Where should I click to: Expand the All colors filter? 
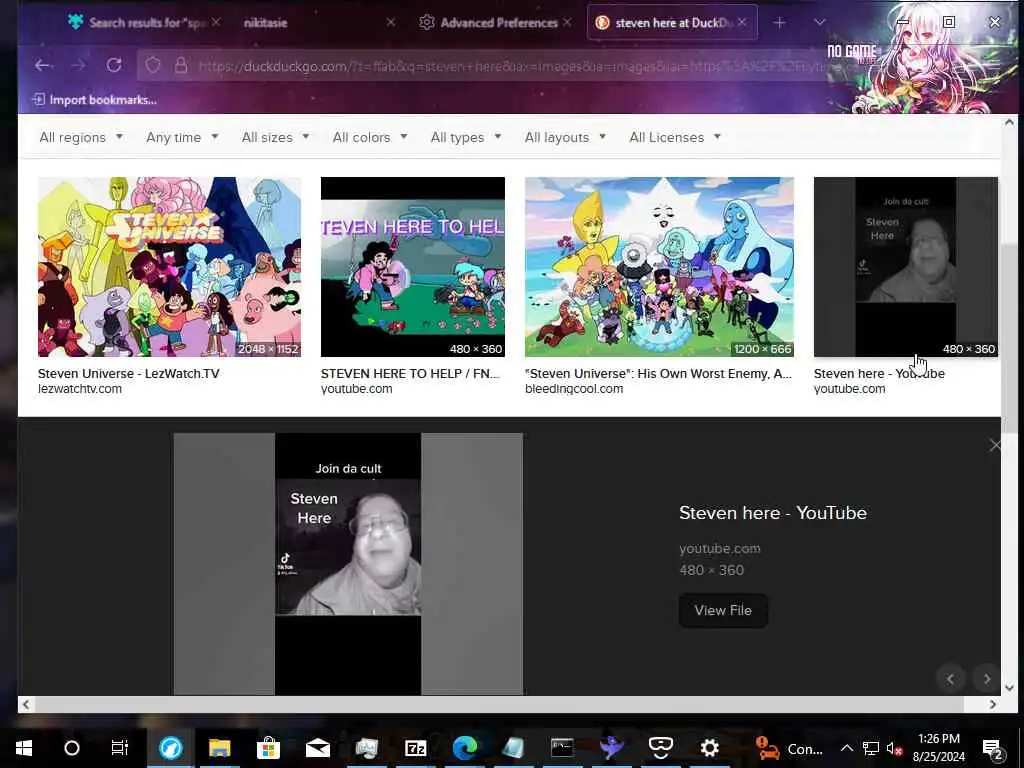click(370, 137)
